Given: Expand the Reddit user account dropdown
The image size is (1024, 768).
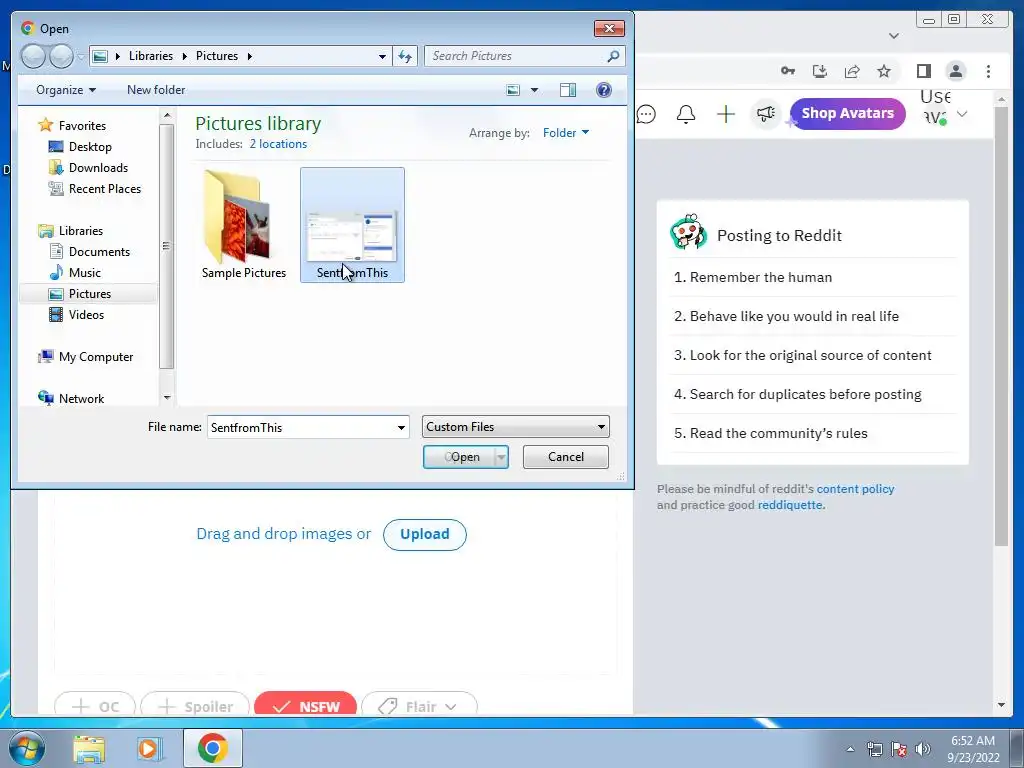Looking at the screenshot, I should tap(962, 114).
